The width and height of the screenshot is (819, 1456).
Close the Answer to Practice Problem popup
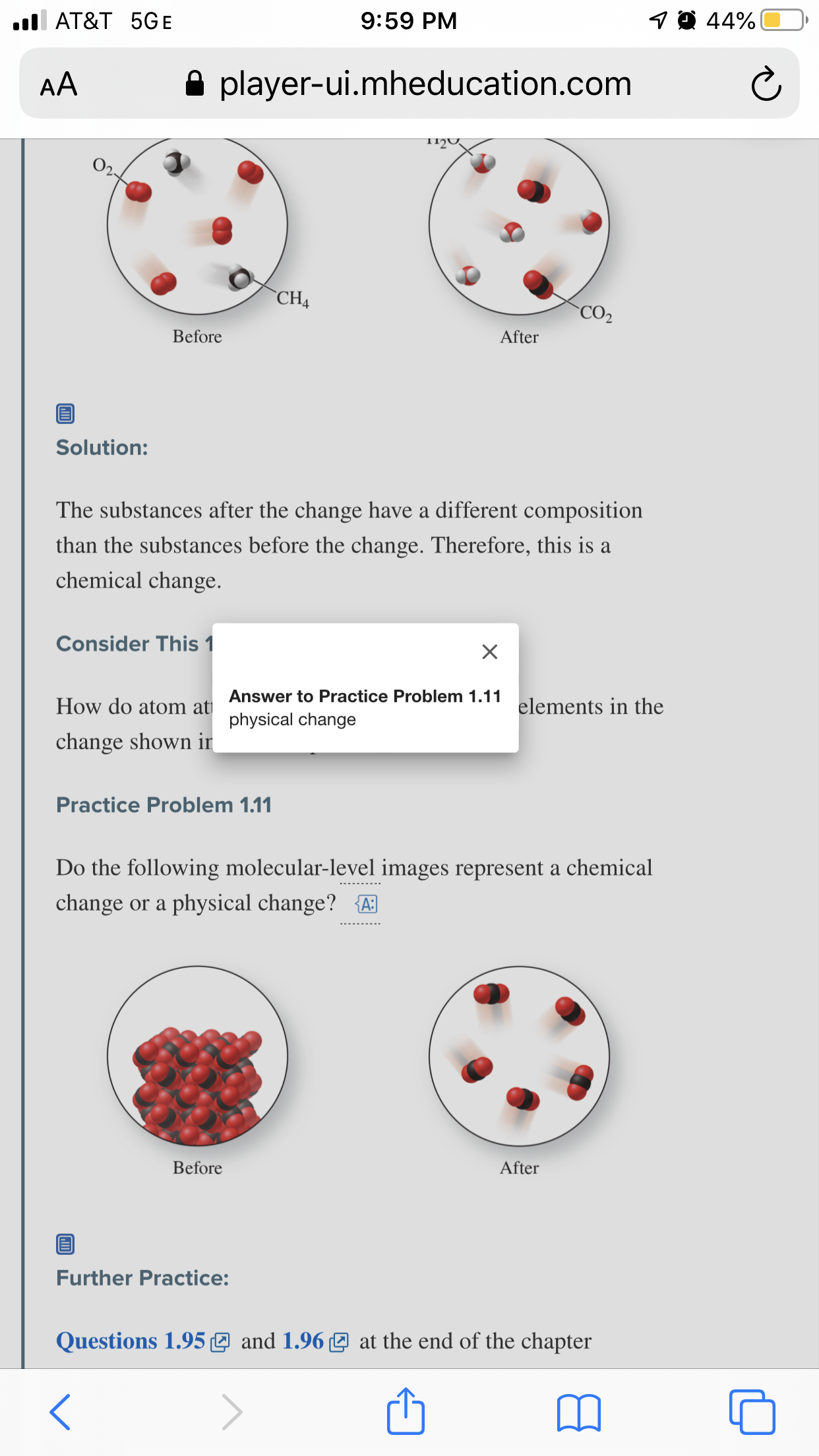pyautogui.click(x=489, y=652)
